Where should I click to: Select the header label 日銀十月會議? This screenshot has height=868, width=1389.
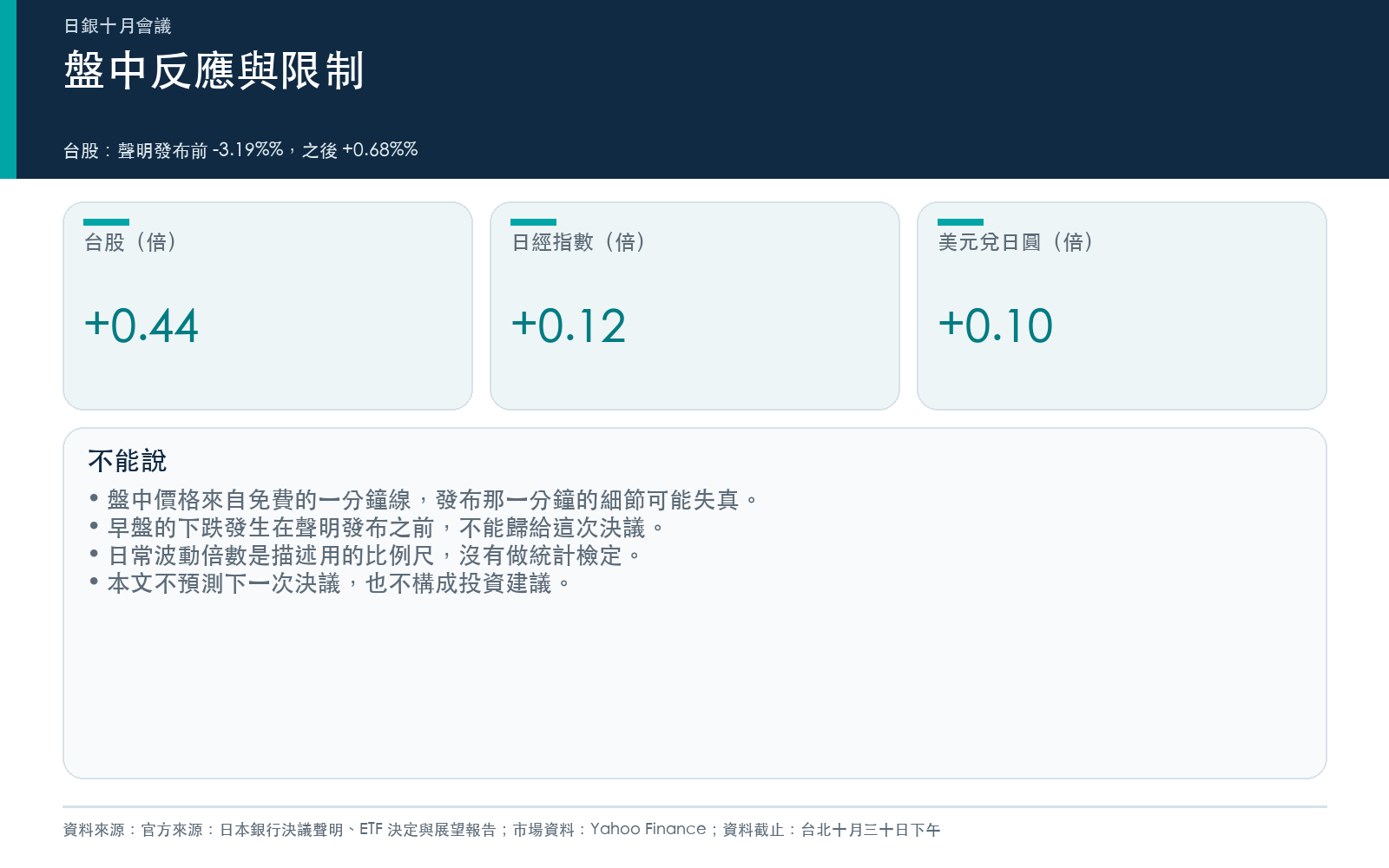117,26
